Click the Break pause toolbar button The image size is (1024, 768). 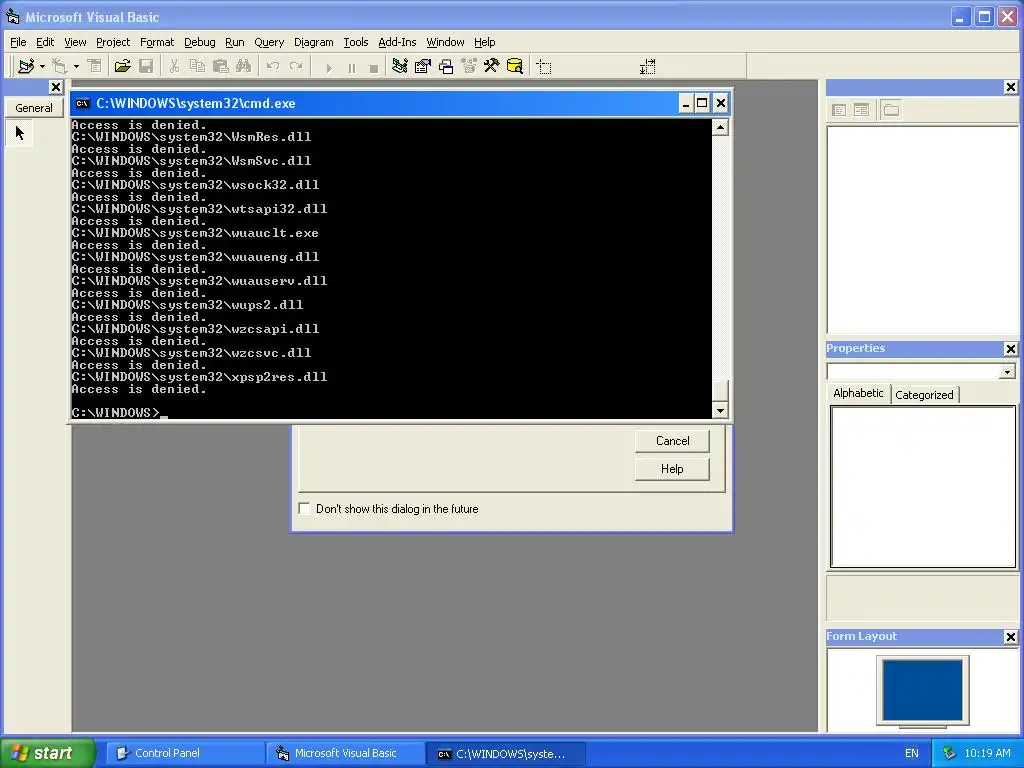(x=351, y=67)
